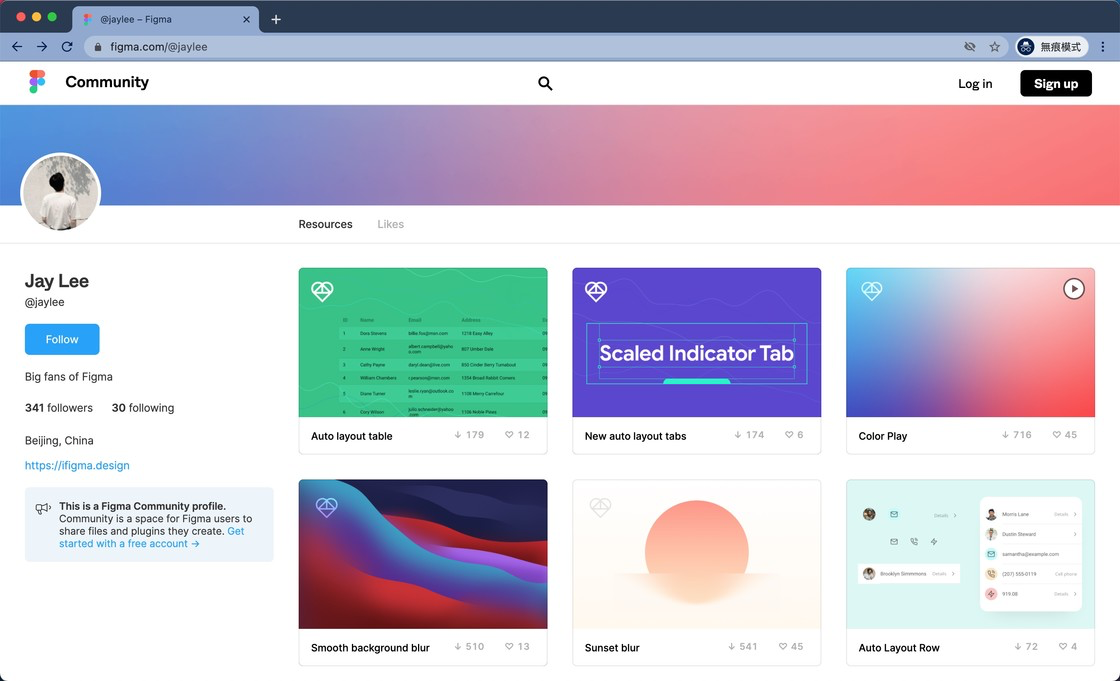Click the Auto Layout Row title
Viewport: 1120px width, 681px height.
pyautogui.click(x=899, y=648)
